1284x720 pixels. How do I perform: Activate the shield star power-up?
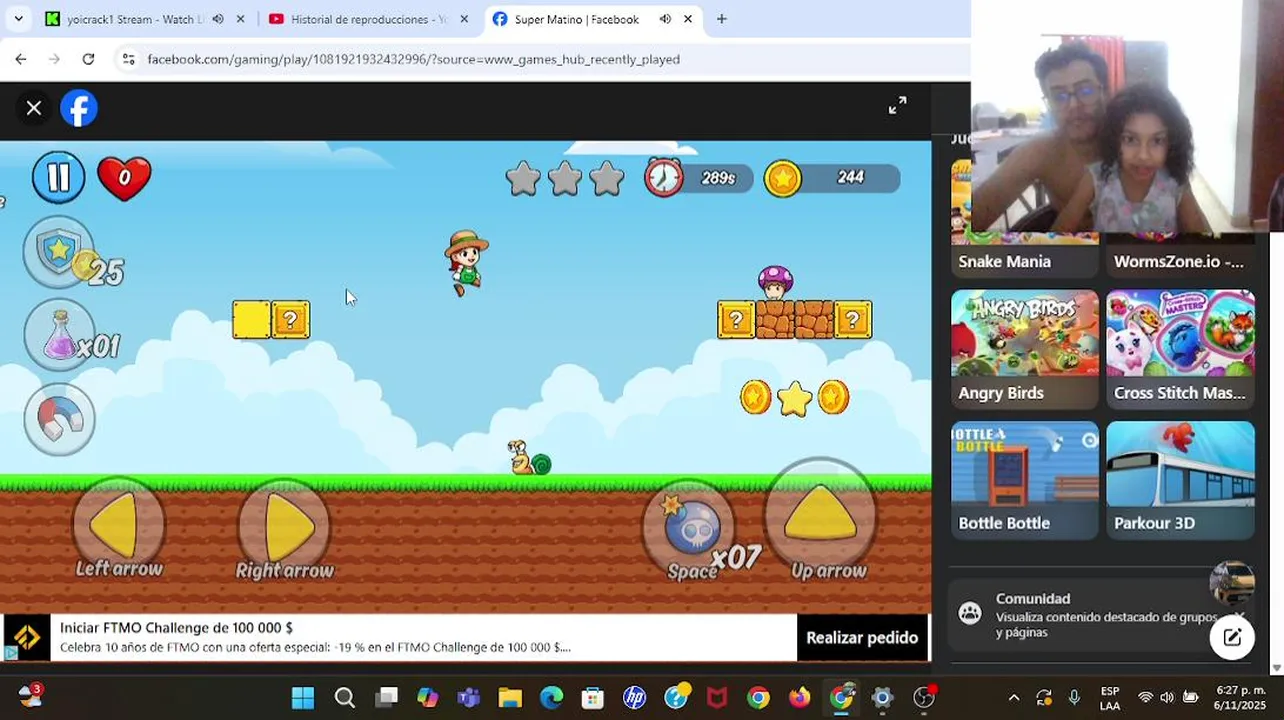coord(59,251)
